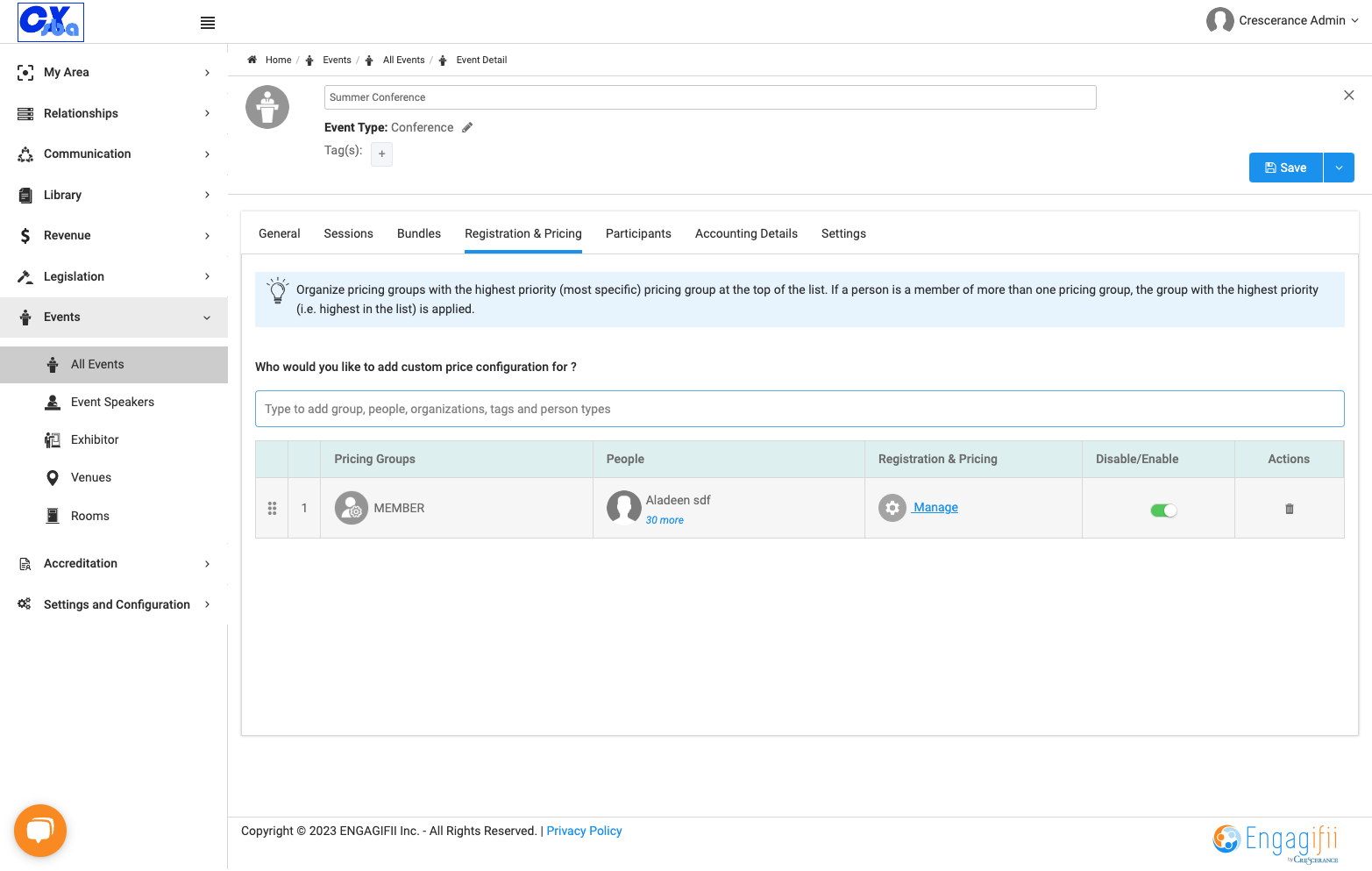
Task: Switch to the General tab
Action: (x=280, y=233)
